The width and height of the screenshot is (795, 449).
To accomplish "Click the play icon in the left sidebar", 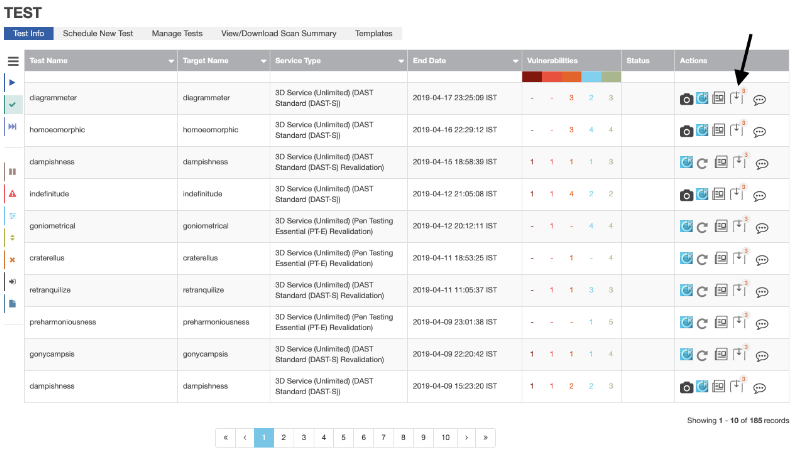I will point(12,82).
